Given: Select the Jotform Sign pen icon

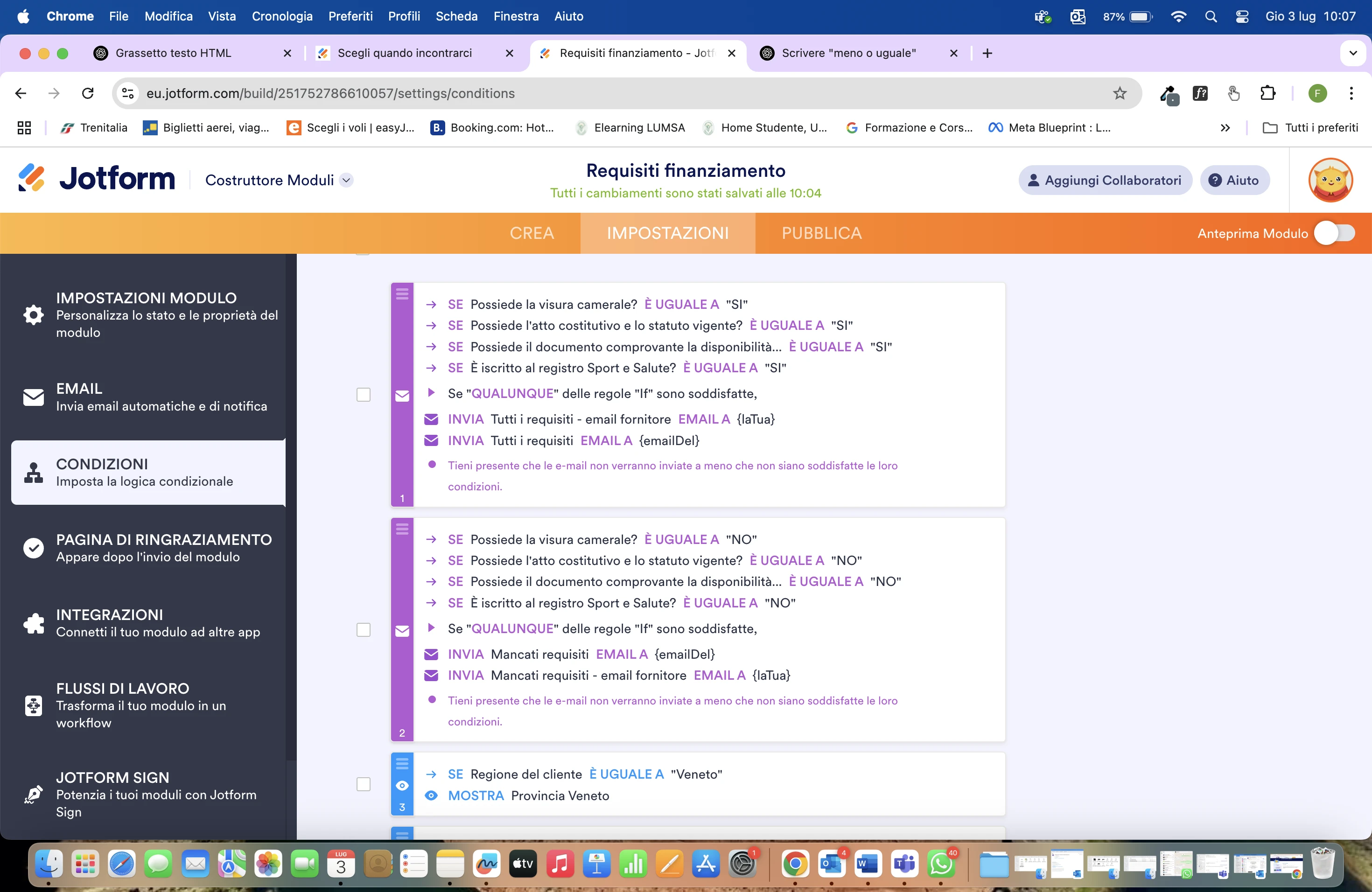Looking at the screenshot, I should pos(33,794).
